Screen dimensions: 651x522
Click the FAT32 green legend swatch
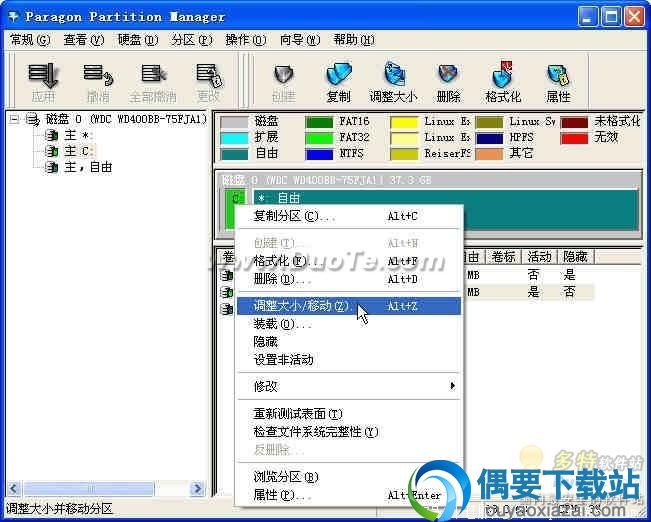pyautogui.click(x=319, y=138)
